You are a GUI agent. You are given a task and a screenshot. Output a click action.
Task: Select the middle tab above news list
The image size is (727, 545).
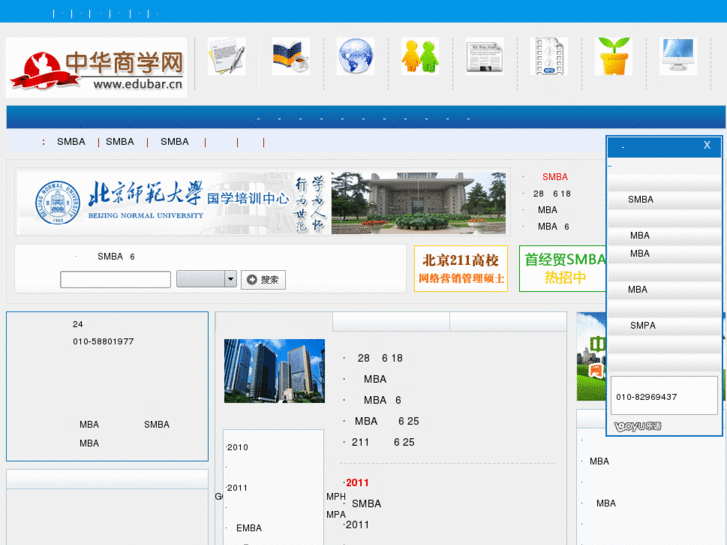[x=391, y=321]
